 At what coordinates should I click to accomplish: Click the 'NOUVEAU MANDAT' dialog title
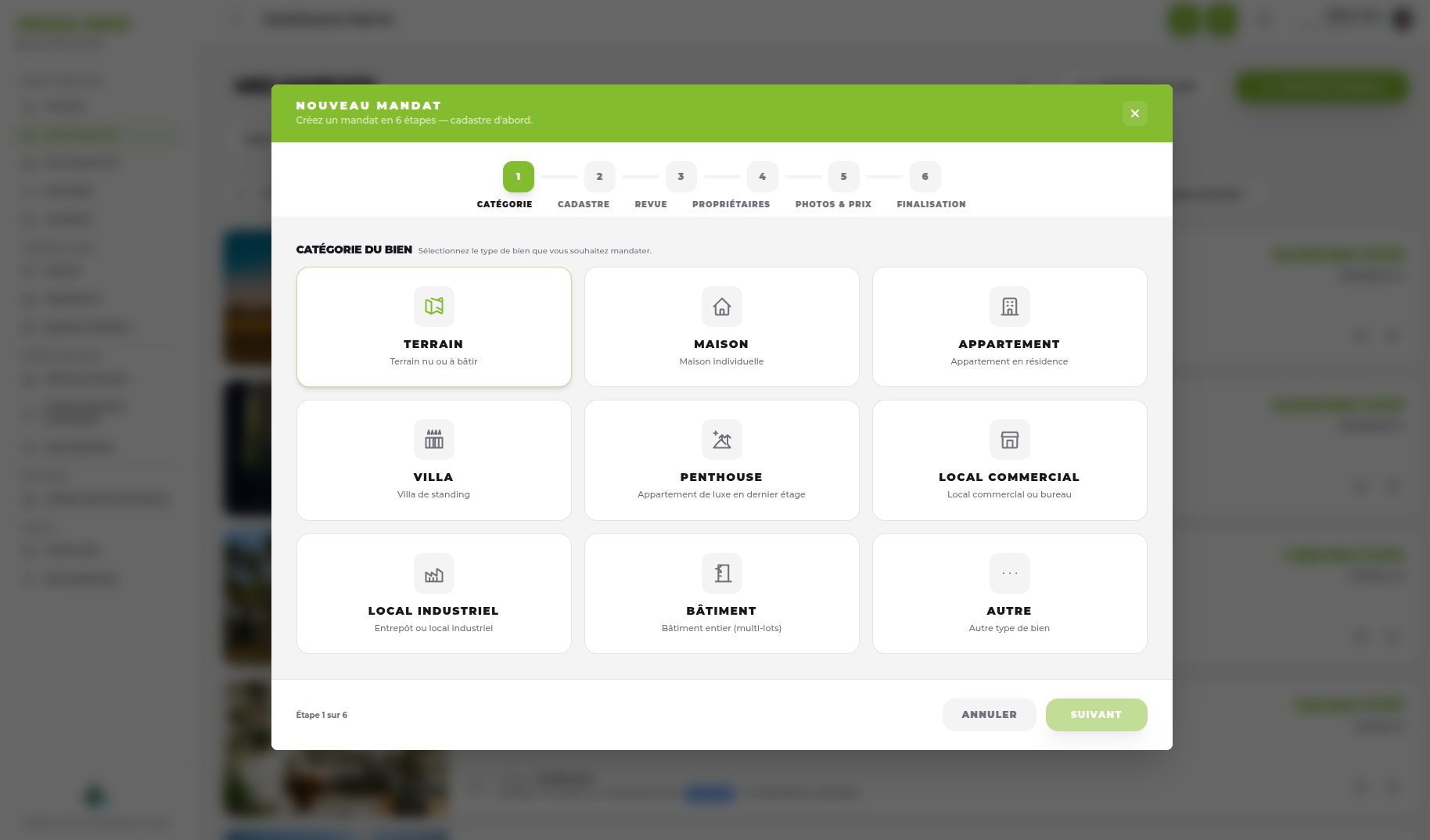coord(368,106)
